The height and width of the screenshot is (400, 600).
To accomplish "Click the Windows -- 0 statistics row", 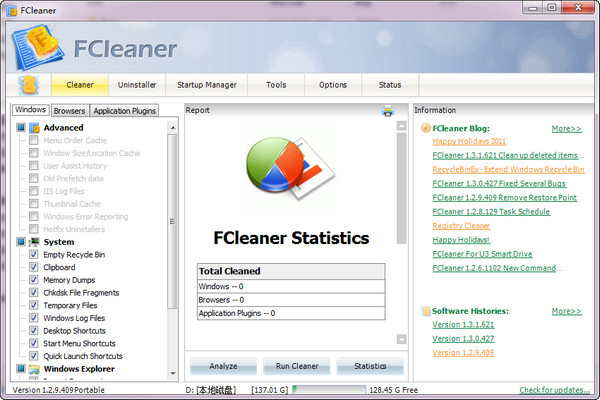I will tap(291, 286).
